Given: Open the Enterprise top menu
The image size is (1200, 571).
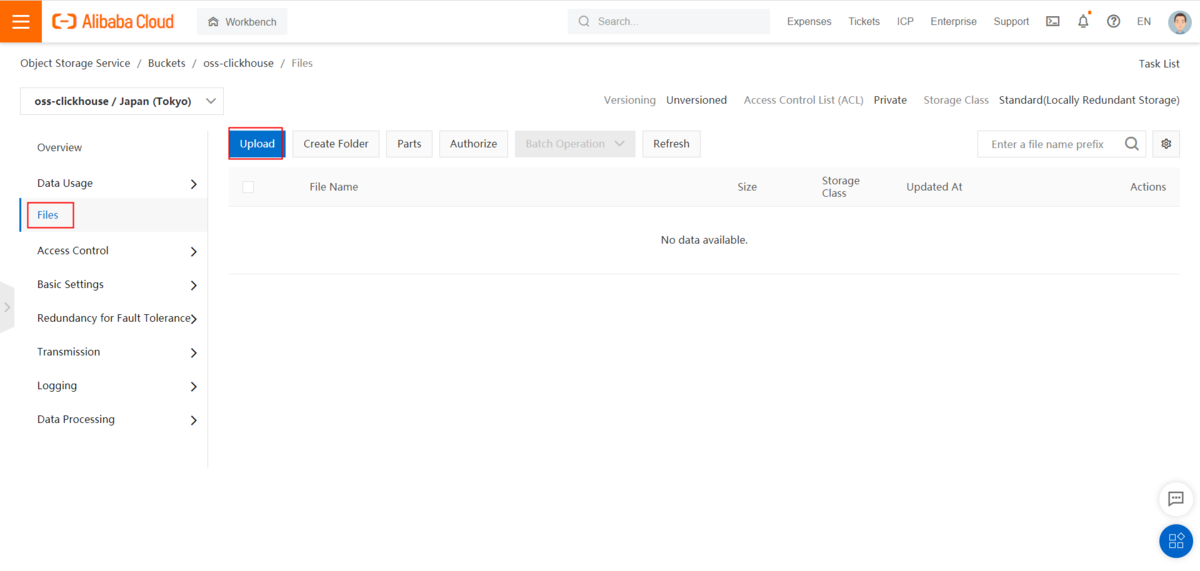Looking at the screenshot, I should click(953, 21).
